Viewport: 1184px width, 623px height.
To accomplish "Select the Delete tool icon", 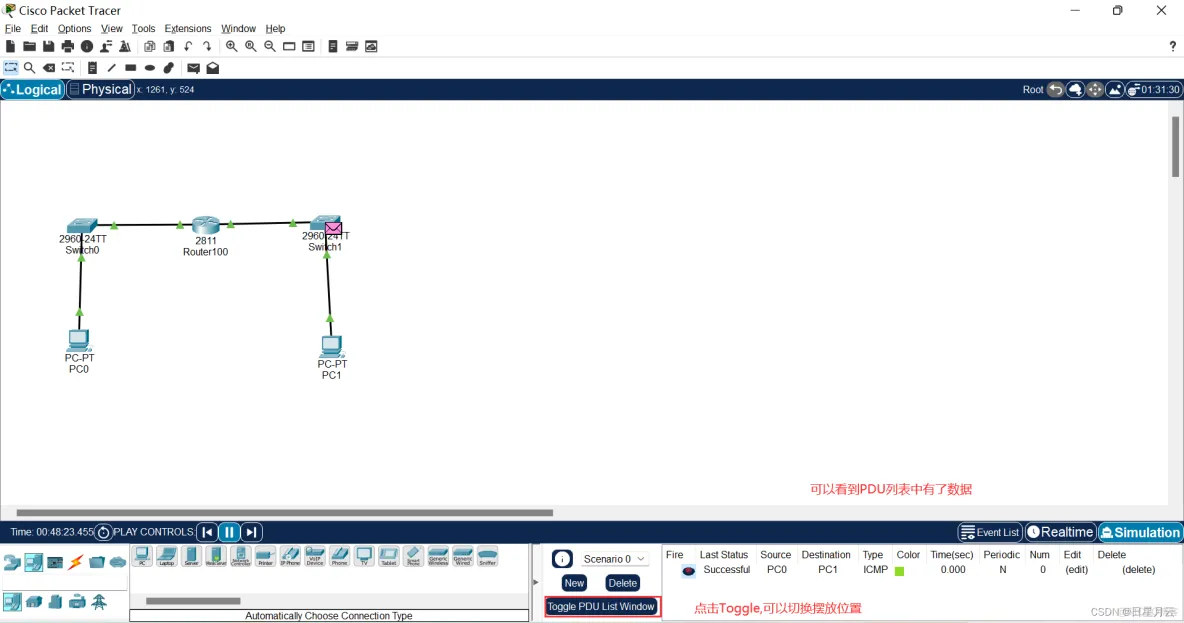I will point(49,68).
